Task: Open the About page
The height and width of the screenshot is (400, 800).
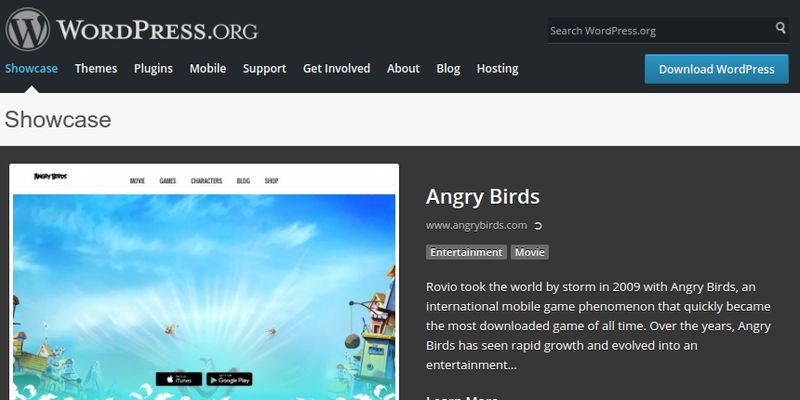Action: pyautogui.click(x=403, y=68)
